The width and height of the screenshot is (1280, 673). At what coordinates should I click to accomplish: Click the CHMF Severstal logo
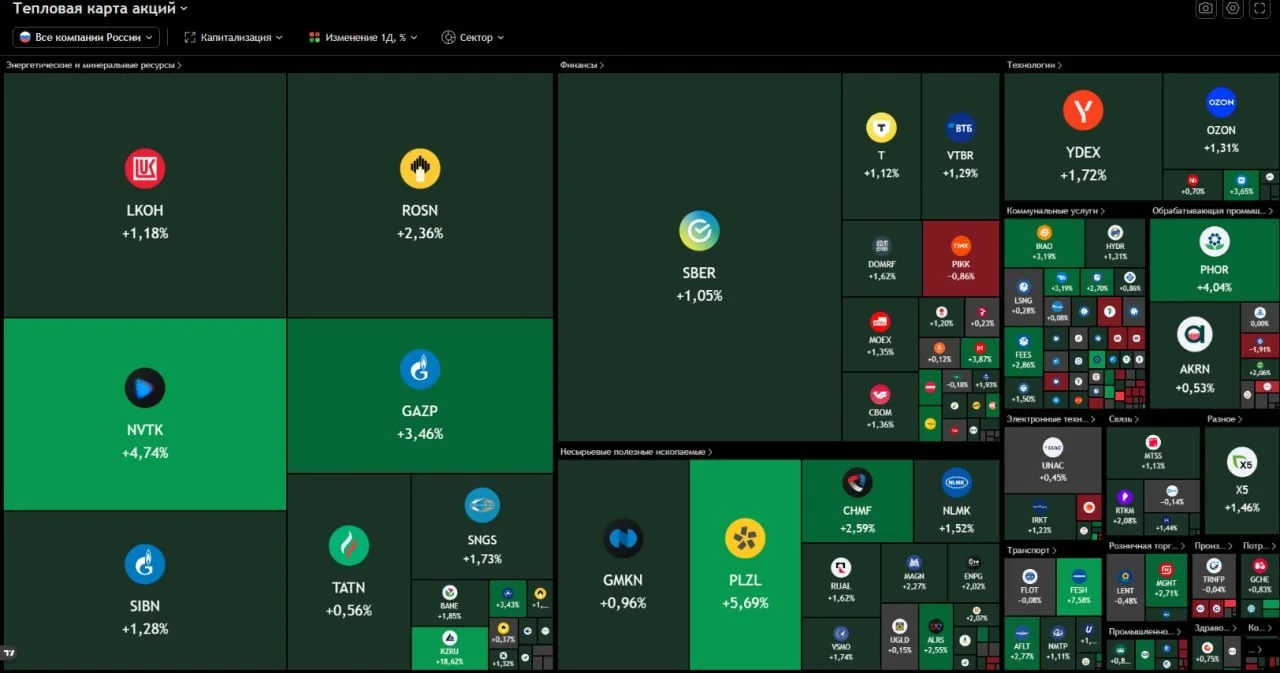click(857, 482)
